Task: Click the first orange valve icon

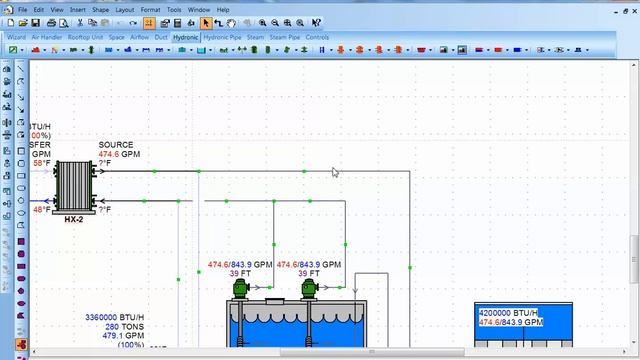Action: [x=340, y=50]
